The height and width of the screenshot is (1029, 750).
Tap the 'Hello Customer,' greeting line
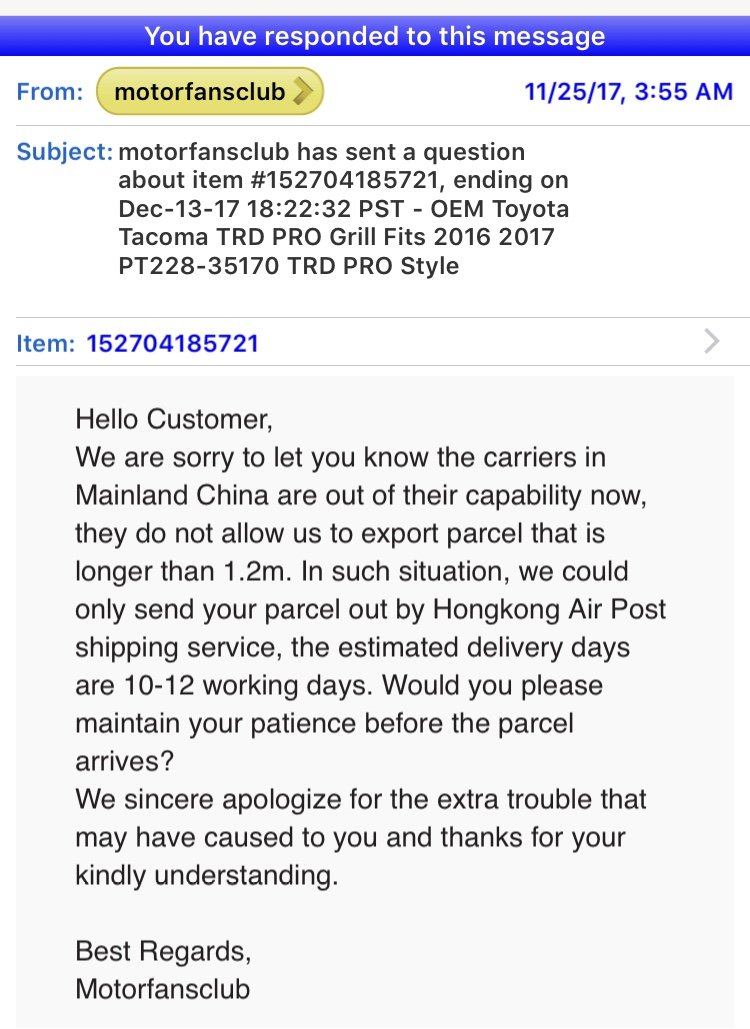click(174, 419)
